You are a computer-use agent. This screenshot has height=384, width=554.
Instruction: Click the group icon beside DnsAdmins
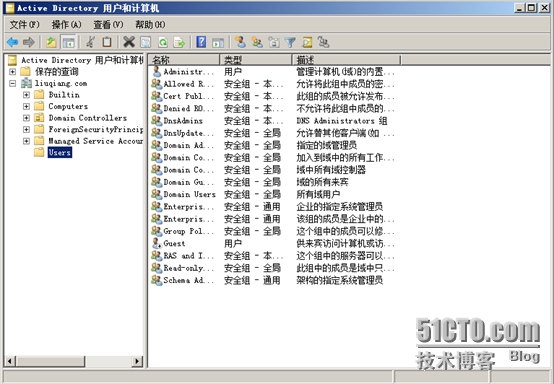click(x=157, y=120)
